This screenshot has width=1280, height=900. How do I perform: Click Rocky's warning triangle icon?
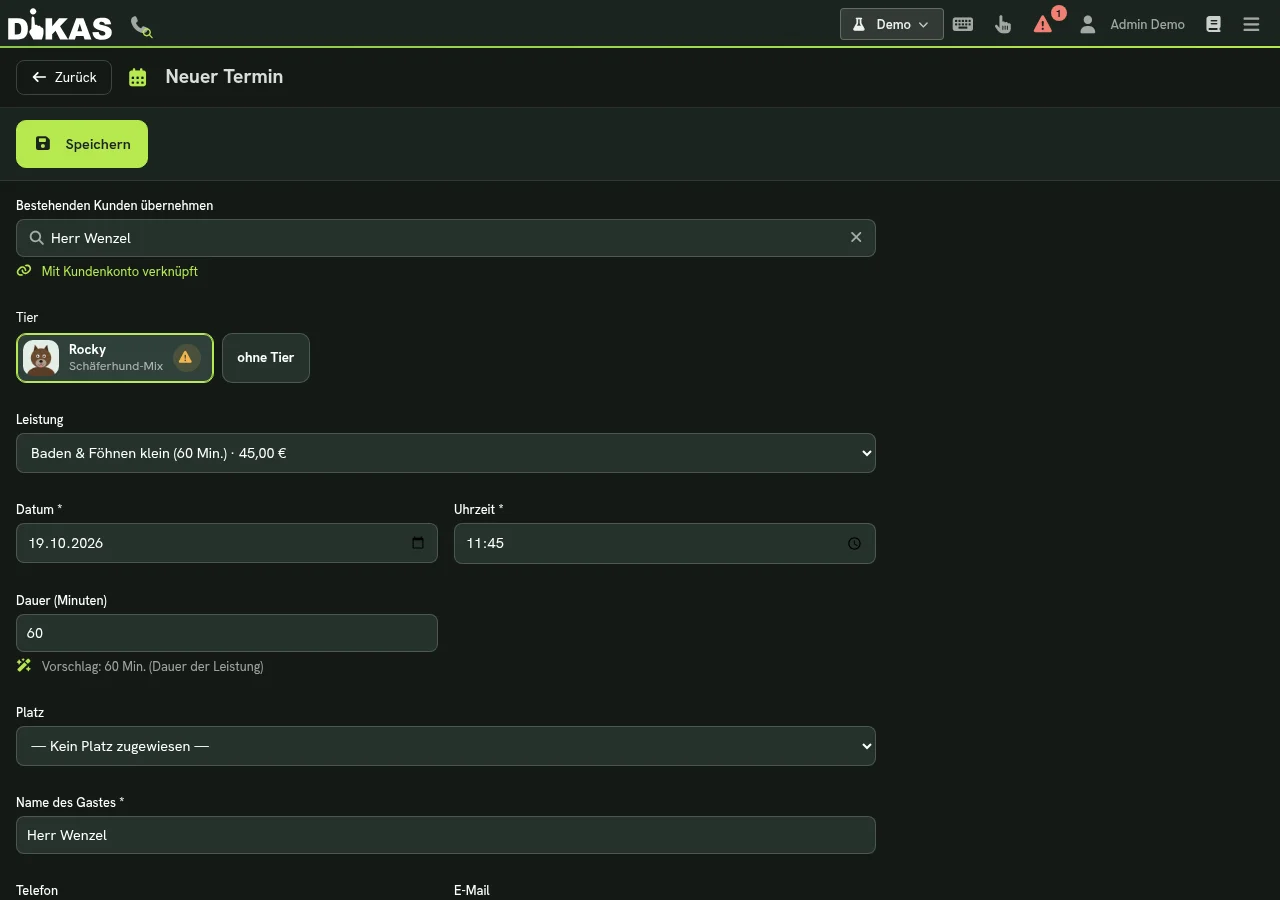coord(186,357)
